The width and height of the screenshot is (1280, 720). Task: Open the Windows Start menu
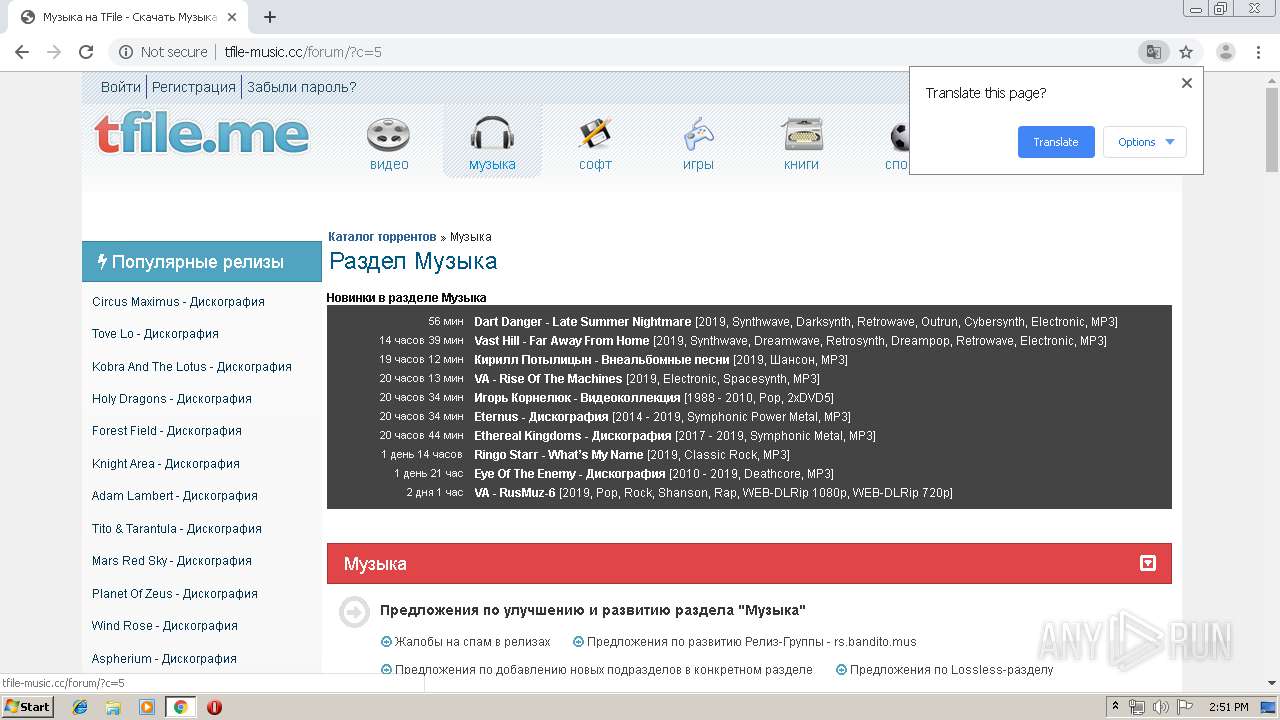27,707
